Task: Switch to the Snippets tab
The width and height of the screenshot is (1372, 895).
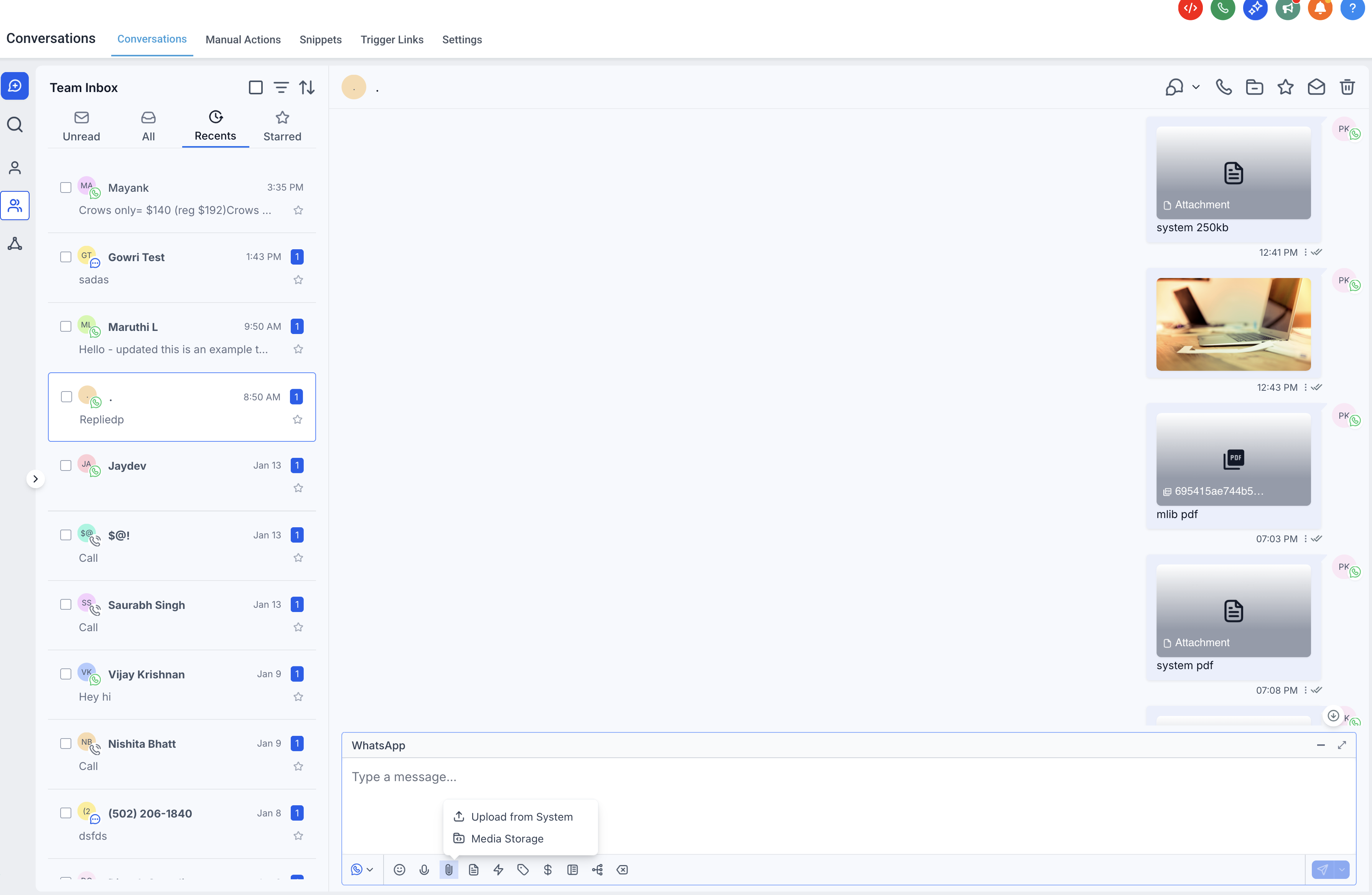Action: pos(321,40)
